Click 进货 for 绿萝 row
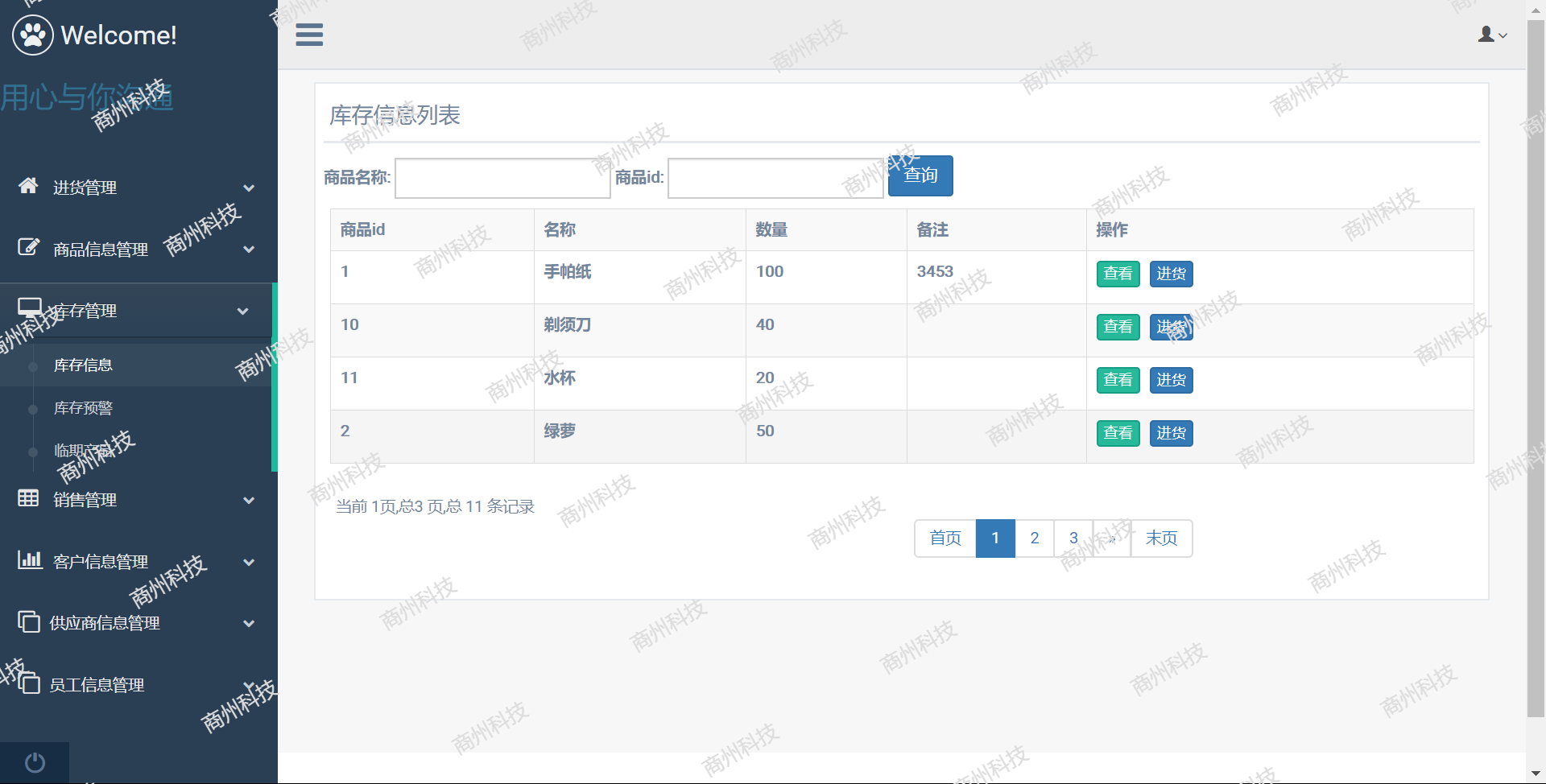The image size is (1546, 784). click(1171, 433)
